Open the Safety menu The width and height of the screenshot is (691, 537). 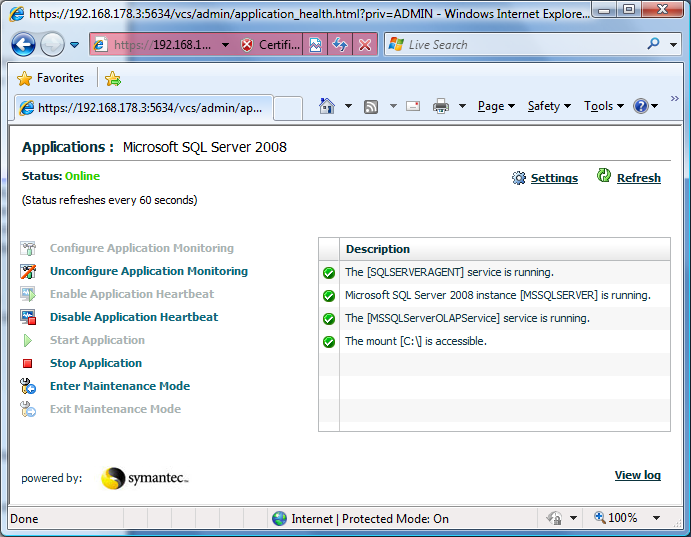549,106
